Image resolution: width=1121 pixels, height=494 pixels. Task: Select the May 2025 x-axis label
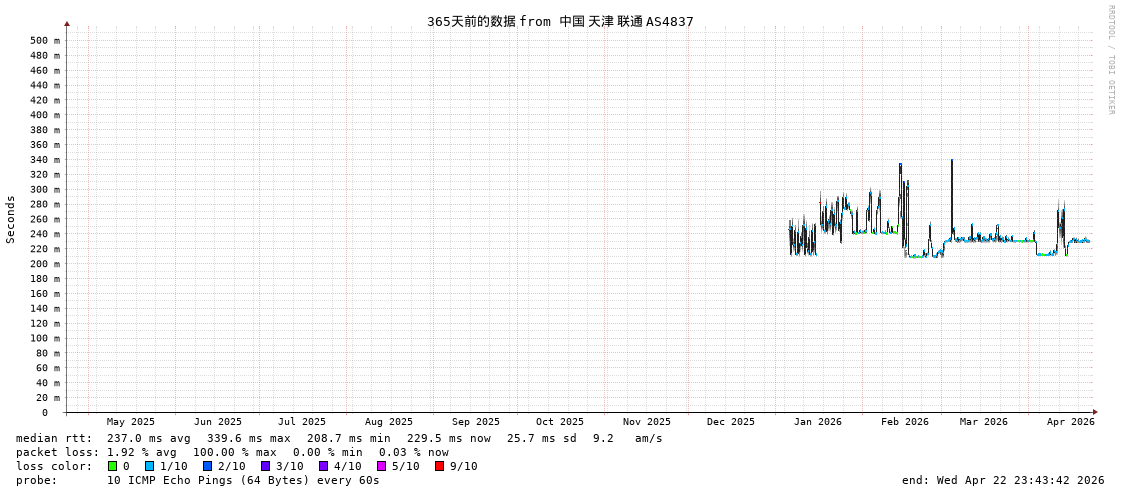pyautogui.click(x=131, y=422)
